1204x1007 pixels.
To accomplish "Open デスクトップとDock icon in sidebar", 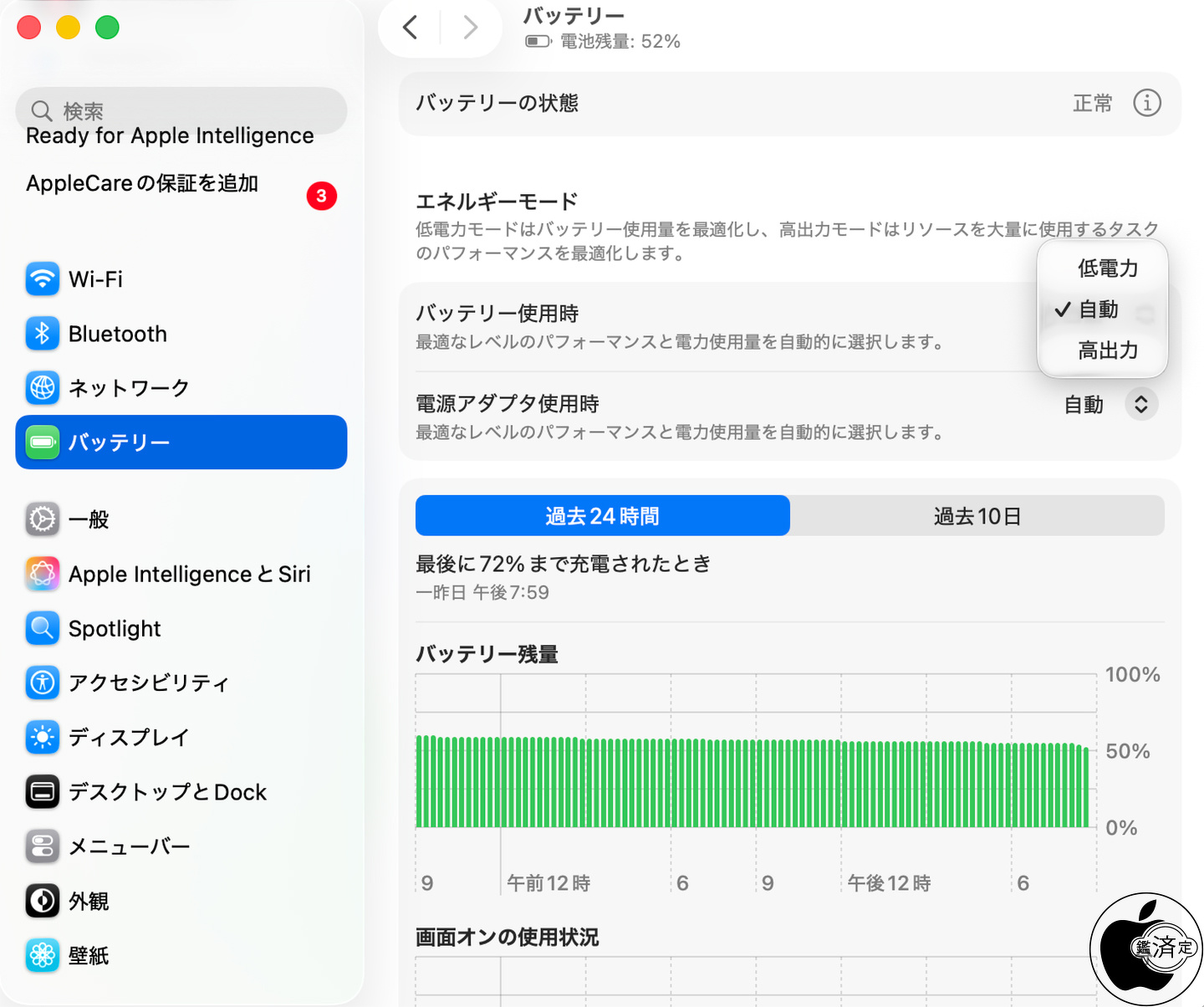I will [x=43, y=792].
